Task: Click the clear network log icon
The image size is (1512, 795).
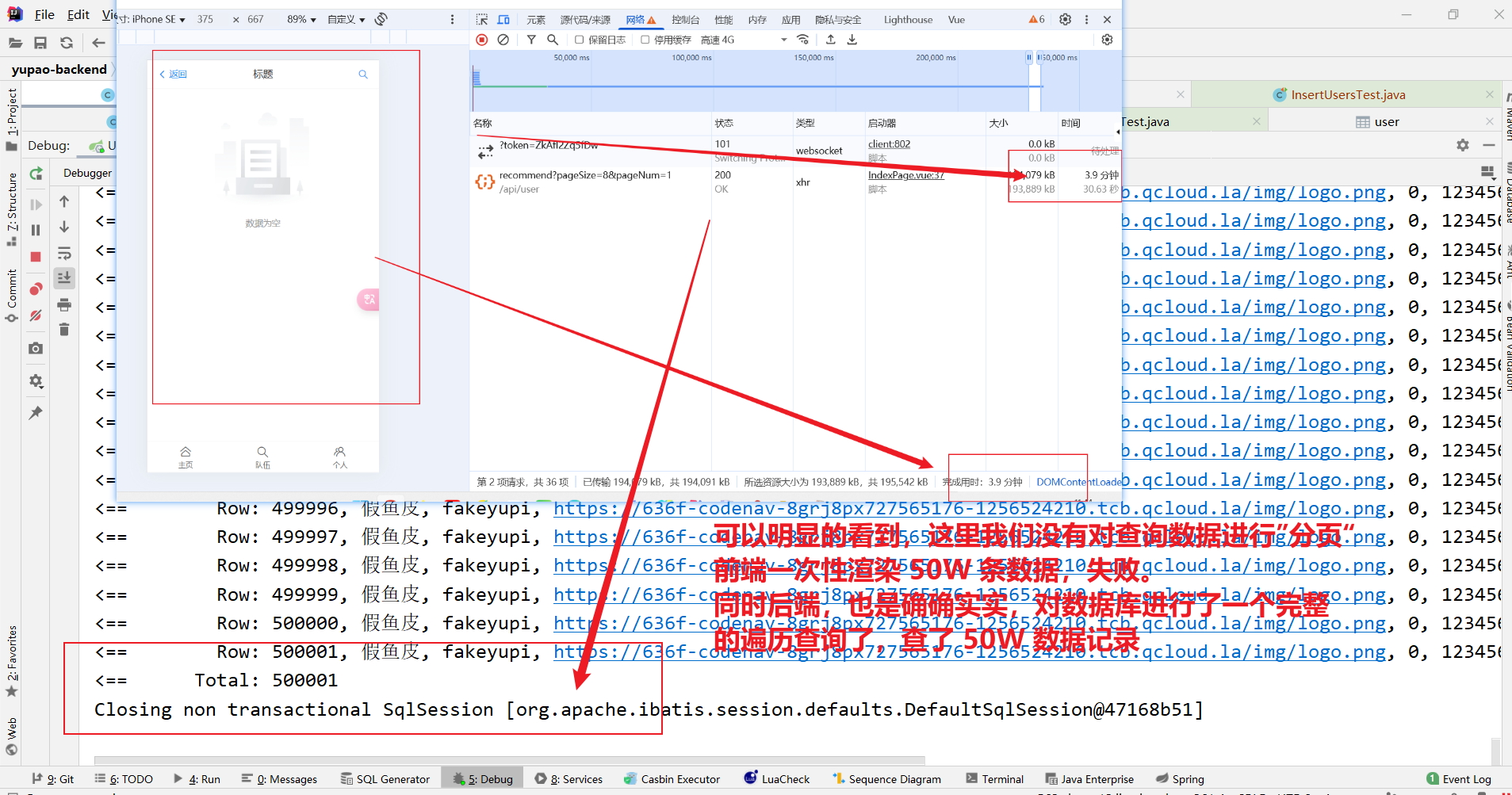Action: click(x=503, y=40)
